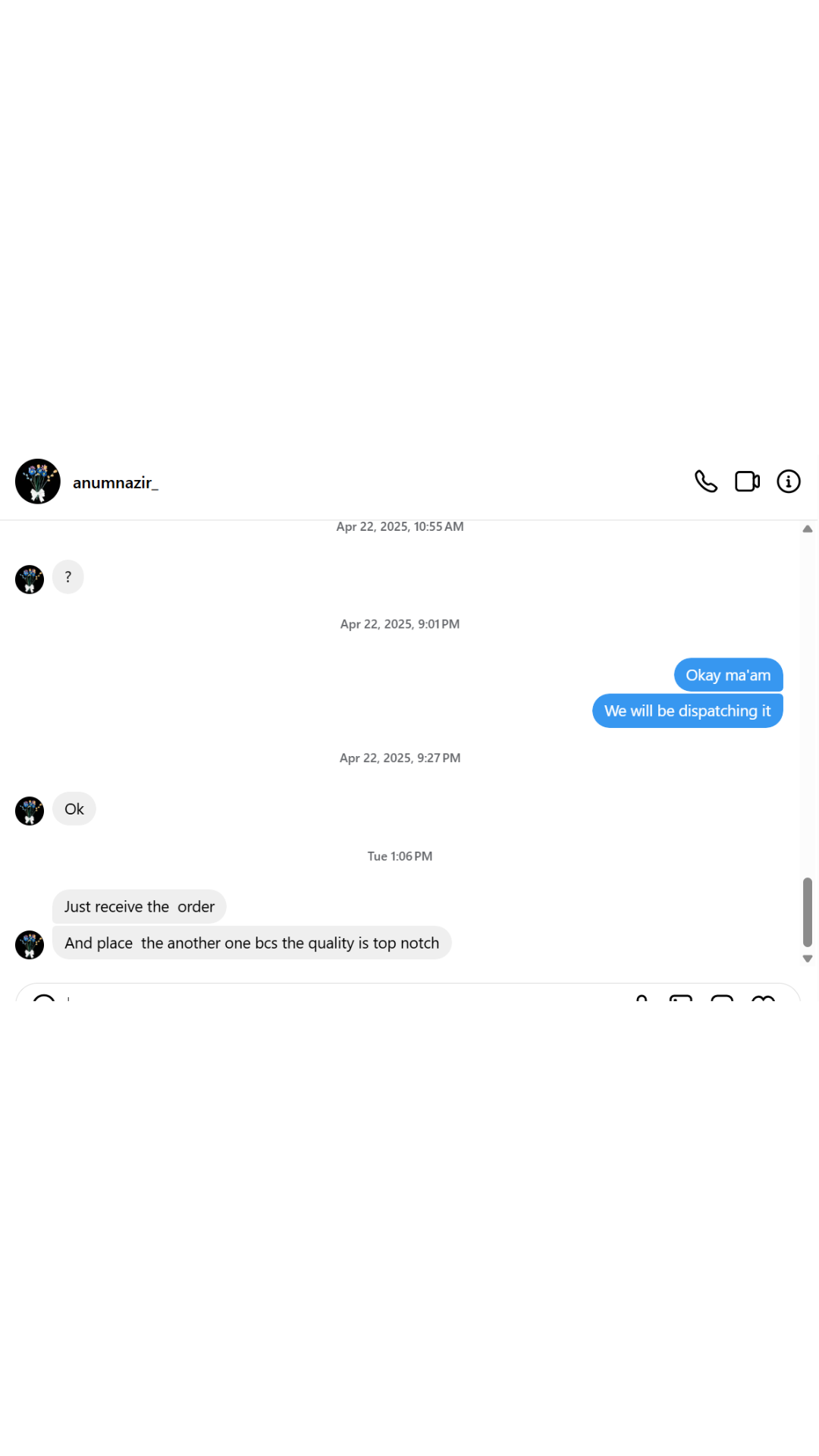Open the conversation information icon
This screenshot has height=1456, width=819.
(x=789, y=482)
